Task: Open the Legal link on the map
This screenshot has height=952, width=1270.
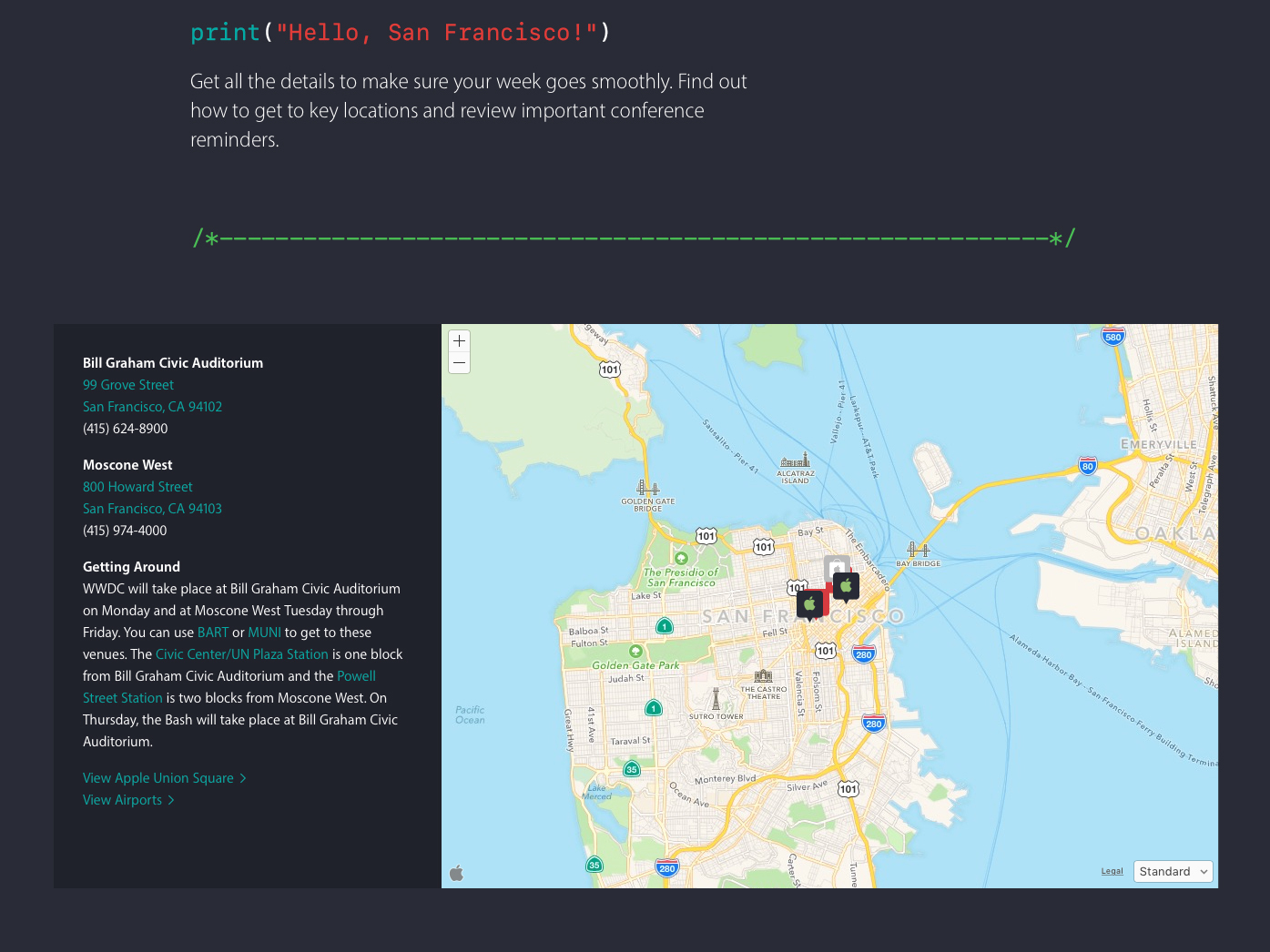Action: coord(1112,871)
